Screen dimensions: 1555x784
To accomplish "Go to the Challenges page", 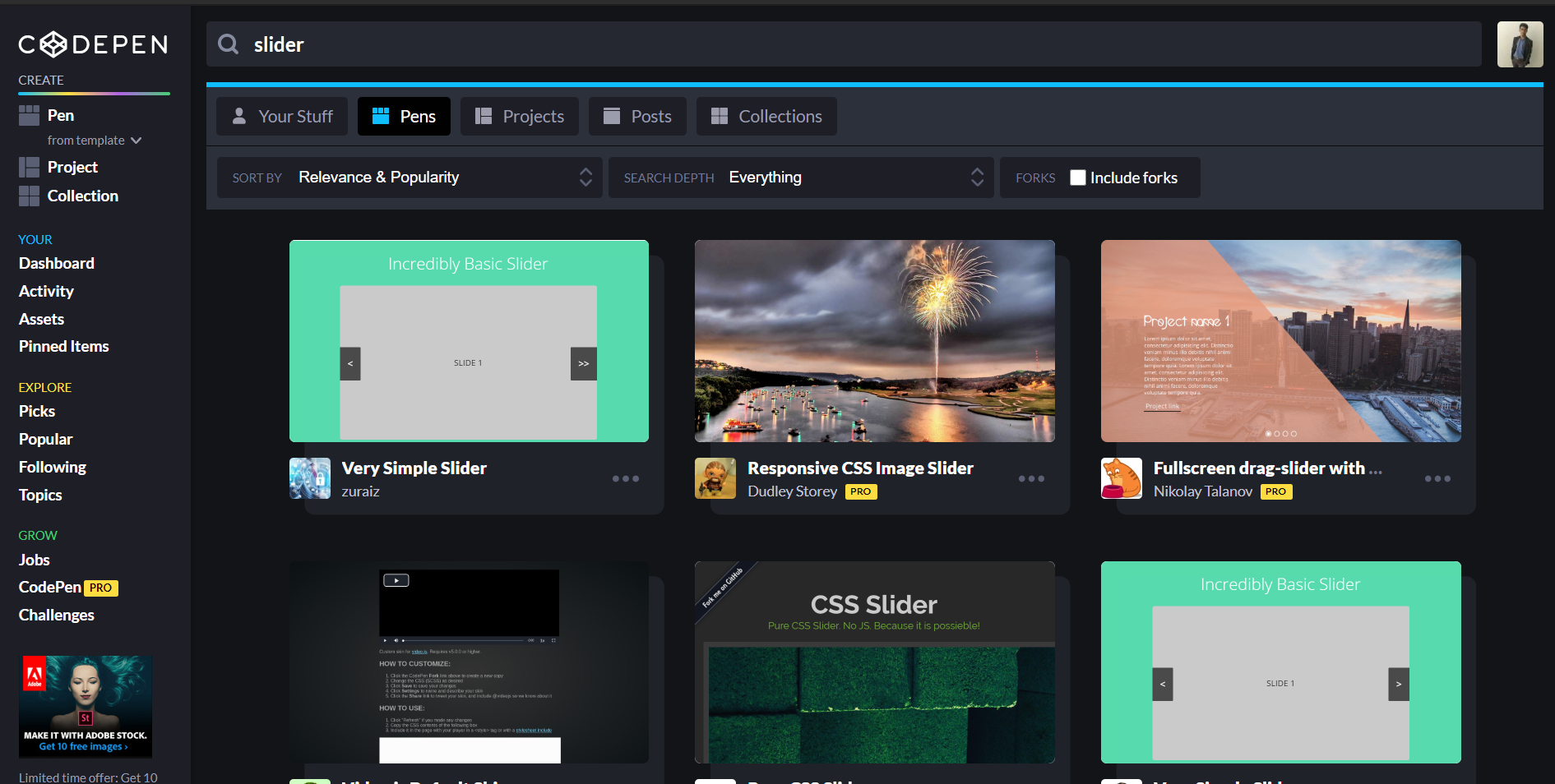I will [57, 615].
